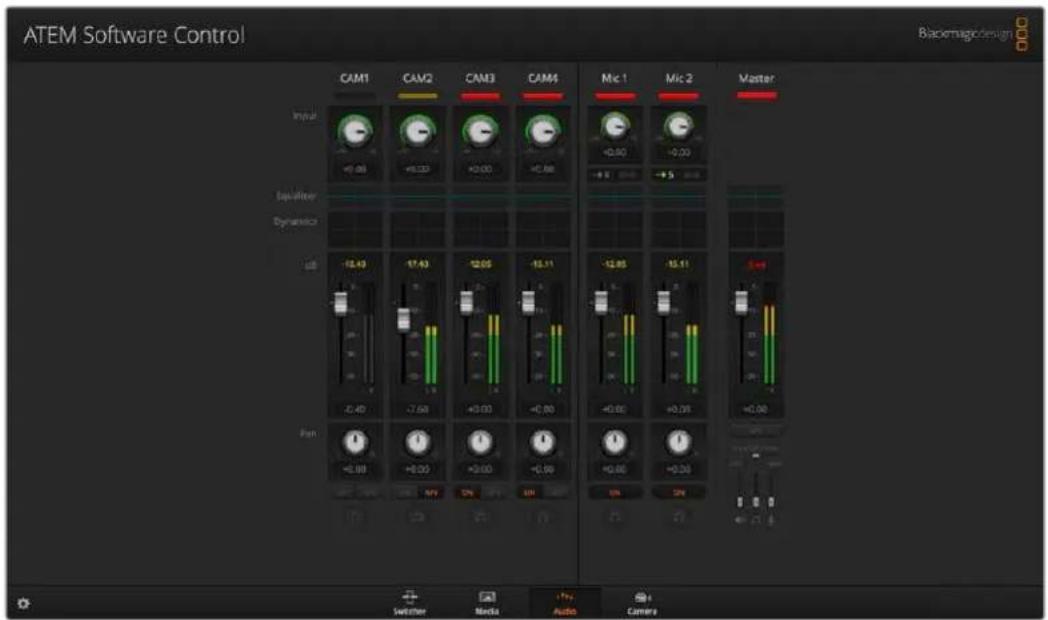Toggle the ON button for CAM2
This screenshot has width=1048, height=620.
[x=405, y=492]
